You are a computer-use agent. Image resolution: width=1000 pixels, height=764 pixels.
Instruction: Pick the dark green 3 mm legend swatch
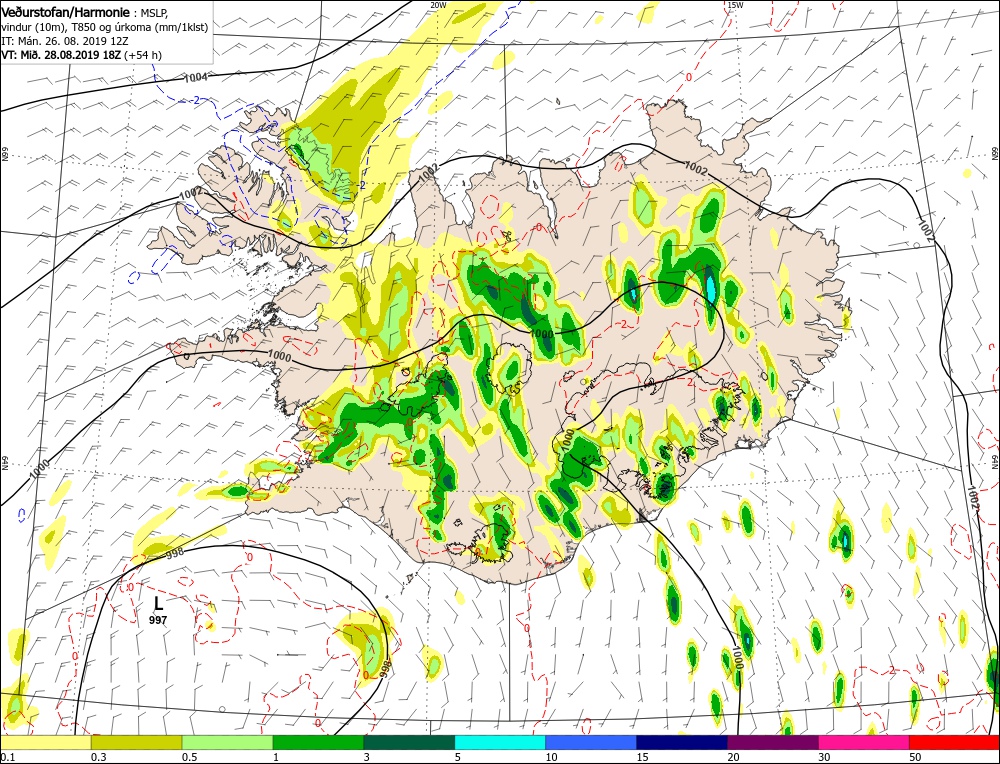(x=409, y=742)
